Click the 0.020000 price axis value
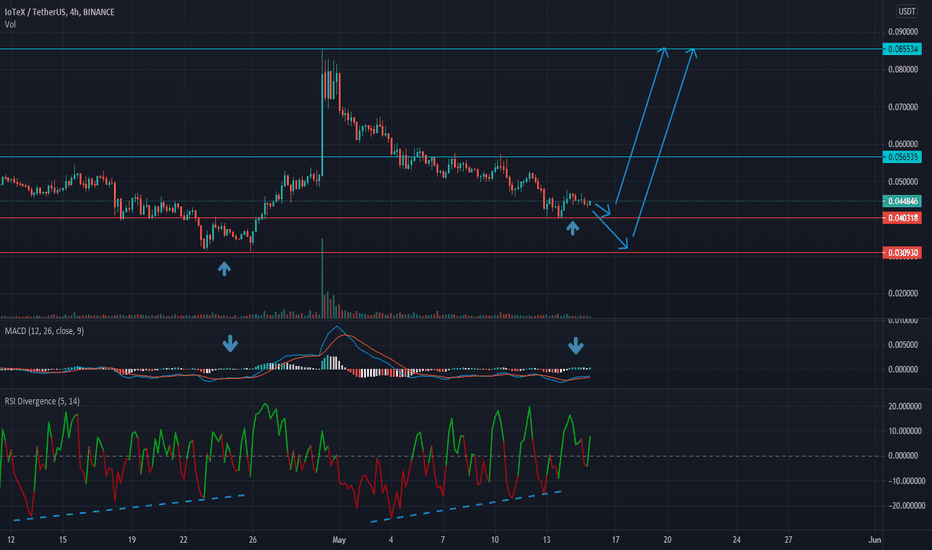Screen dimensions: 932x550 [903, 293]
